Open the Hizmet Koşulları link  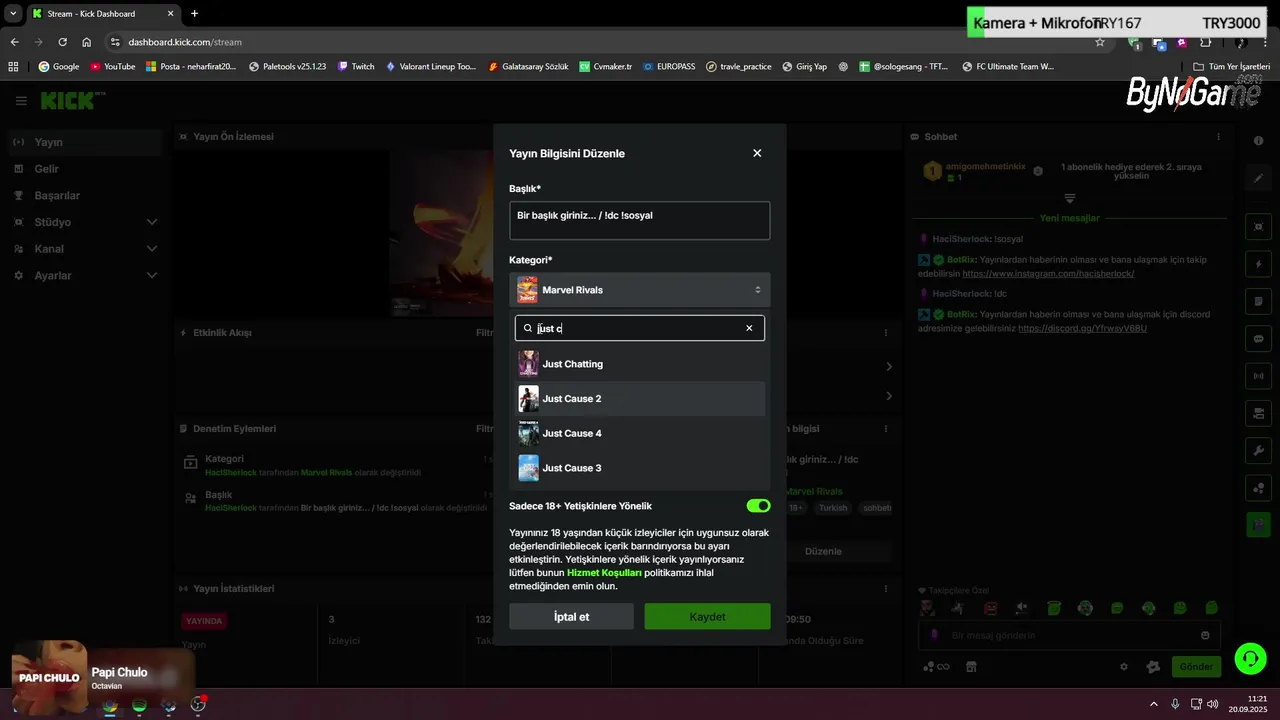604,573
